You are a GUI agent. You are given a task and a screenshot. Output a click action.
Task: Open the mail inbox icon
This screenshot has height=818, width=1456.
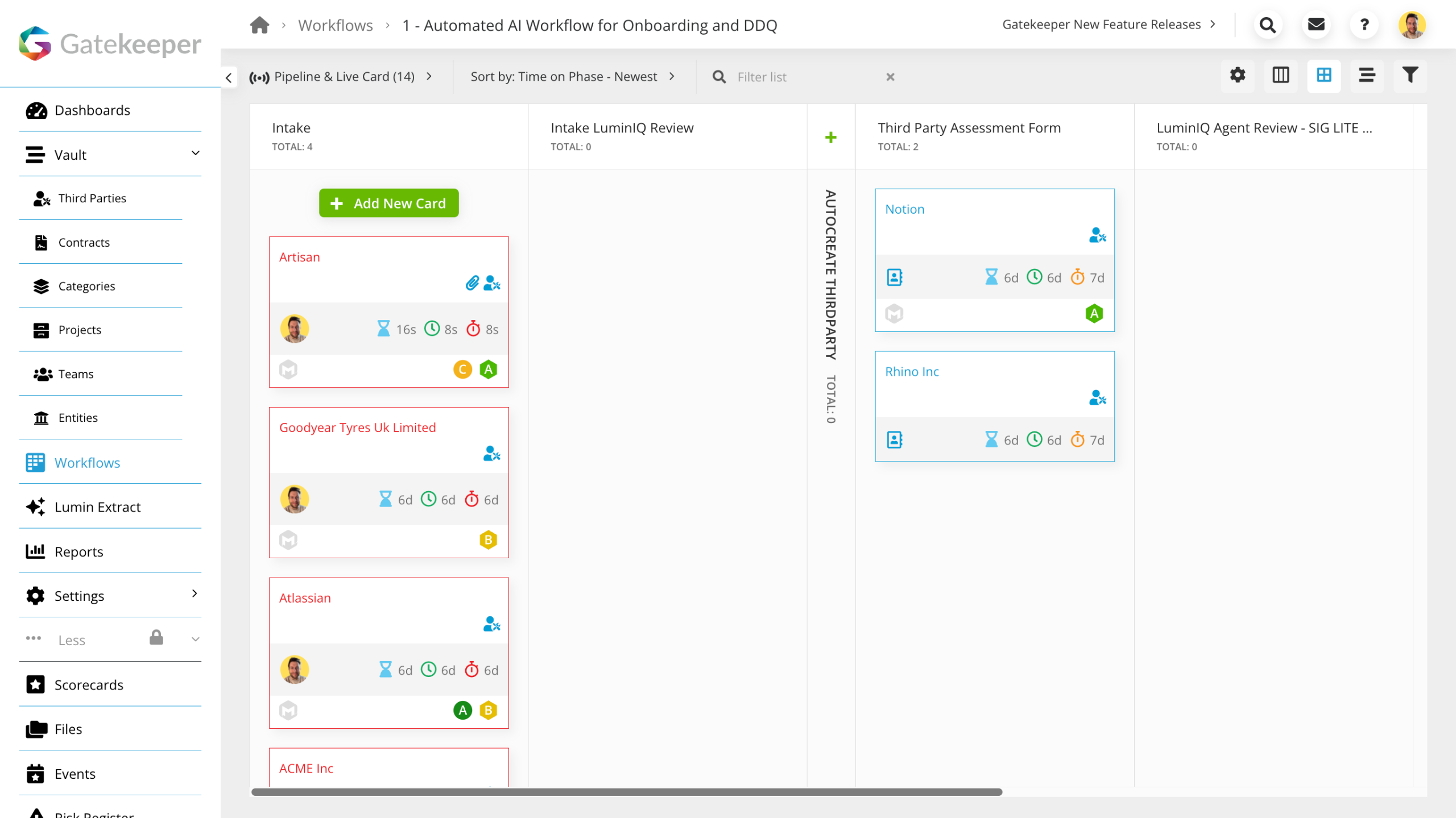pos(1316,24)
